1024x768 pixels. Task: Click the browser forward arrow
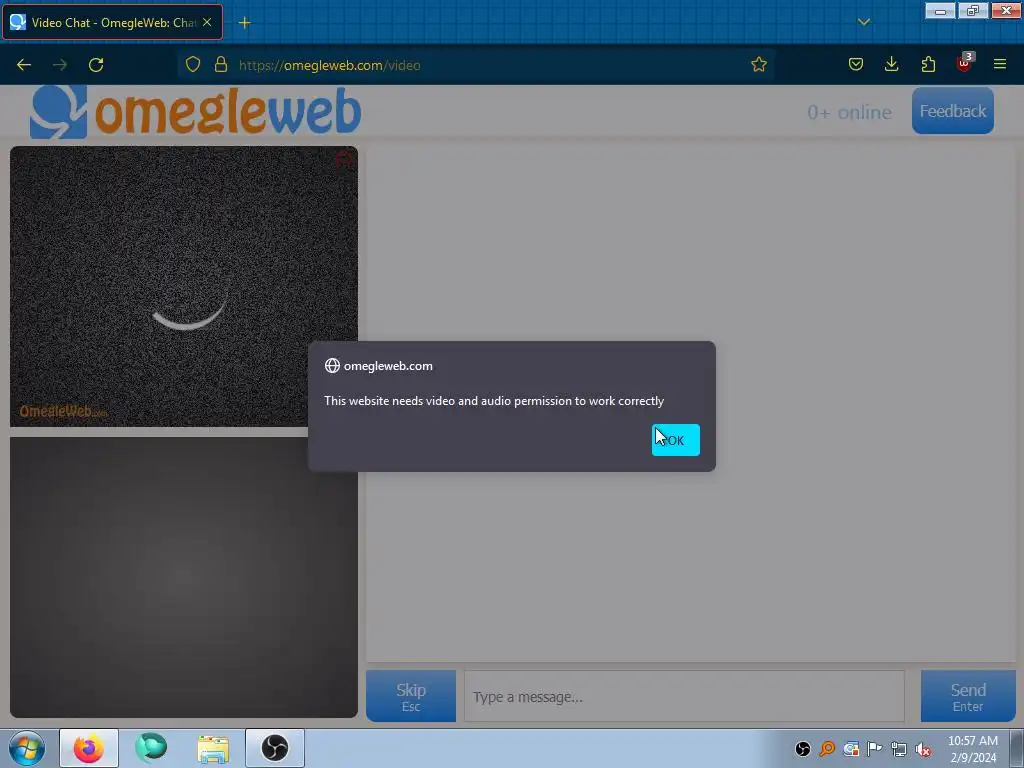[x=59, y=65]
